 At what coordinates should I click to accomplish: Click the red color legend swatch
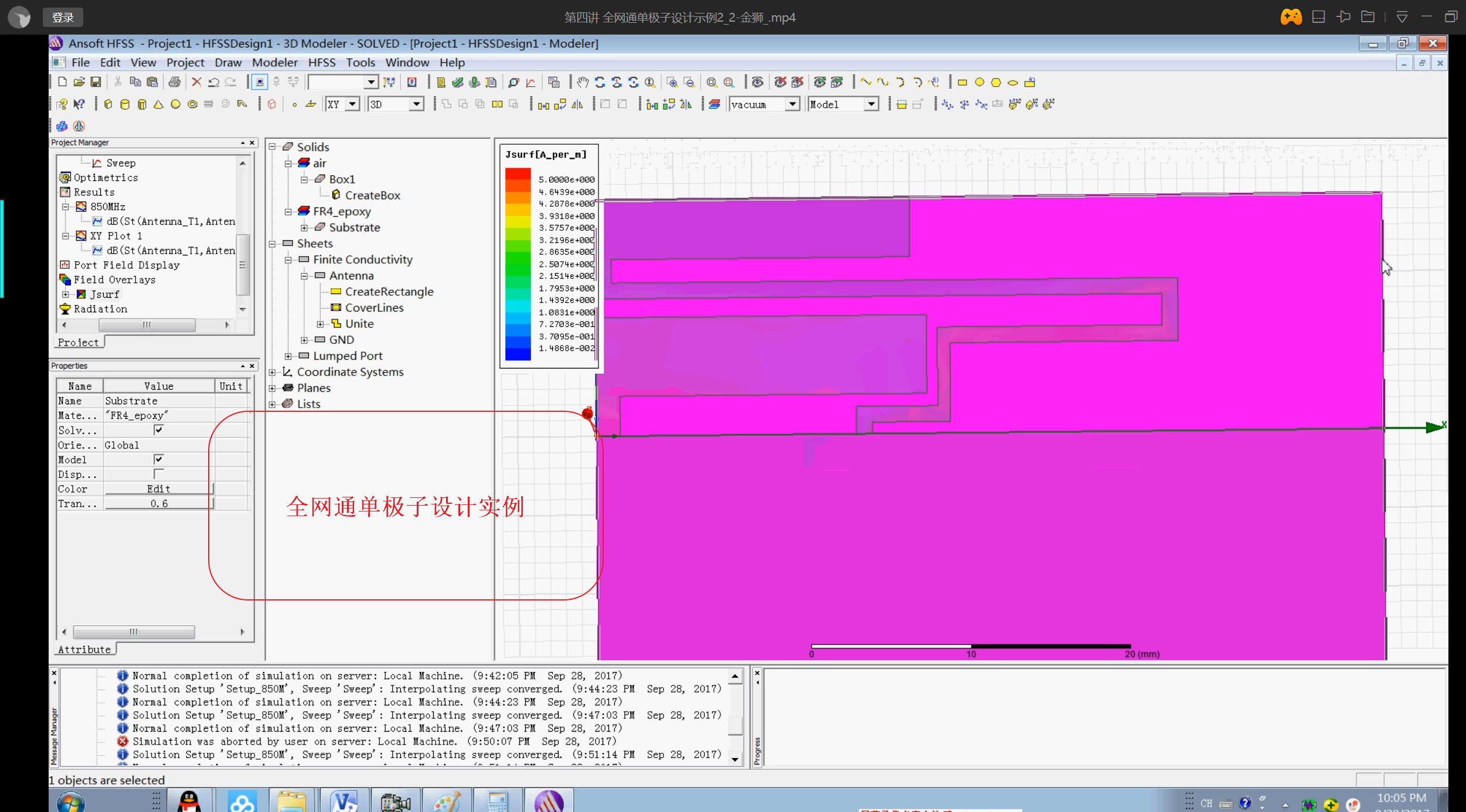pos(518,174)
